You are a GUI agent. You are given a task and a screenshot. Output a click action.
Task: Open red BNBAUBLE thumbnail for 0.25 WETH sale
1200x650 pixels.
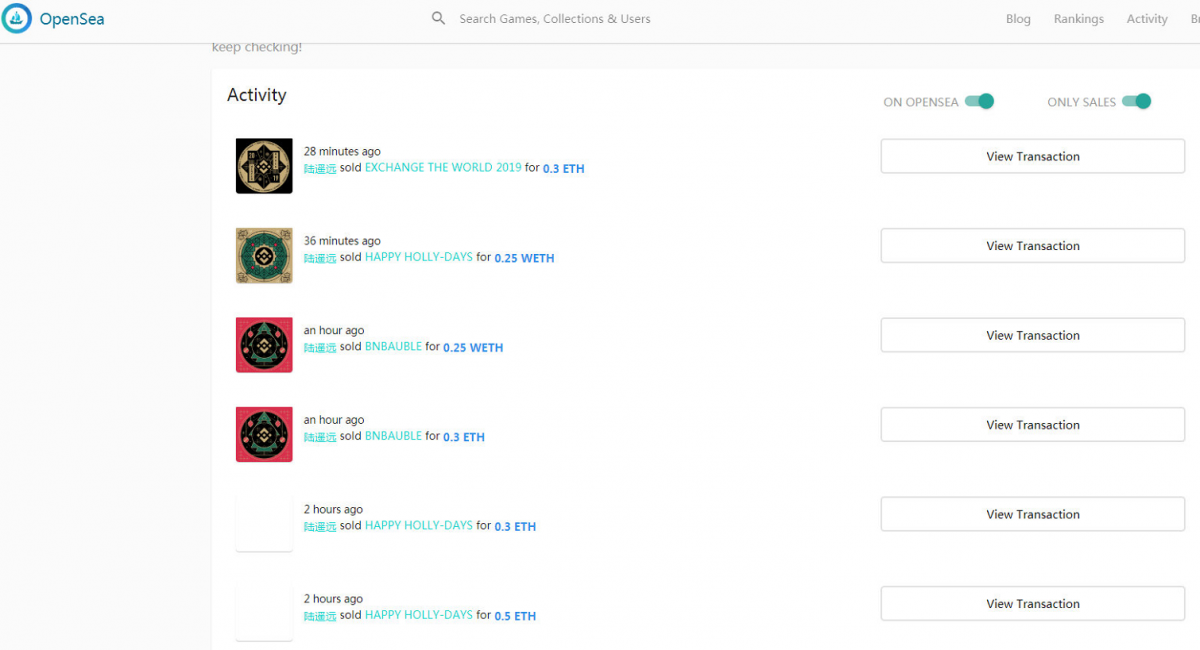coord(264,345)
